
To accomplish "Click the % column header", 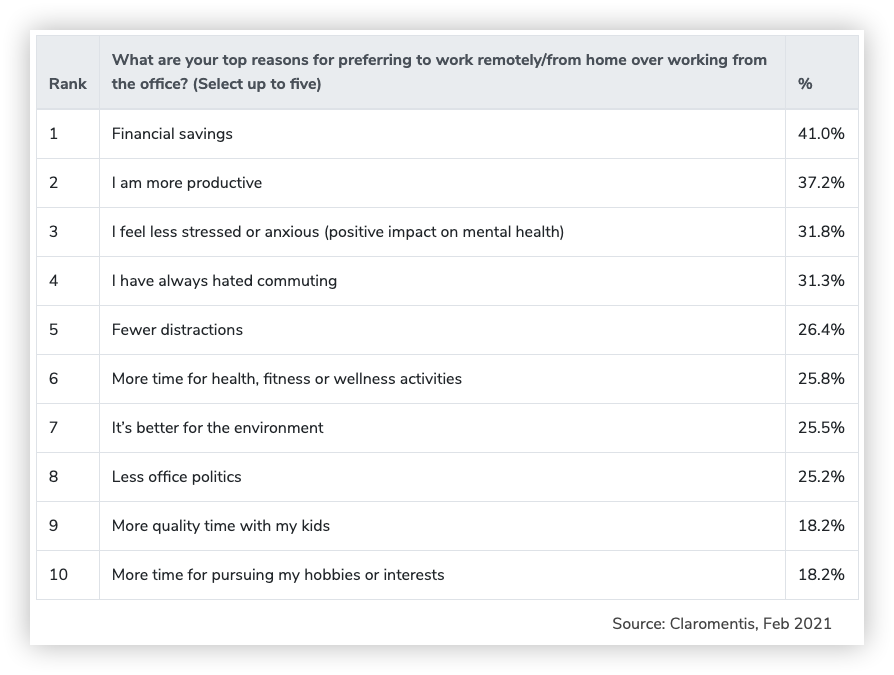I will tap(805, 84).
